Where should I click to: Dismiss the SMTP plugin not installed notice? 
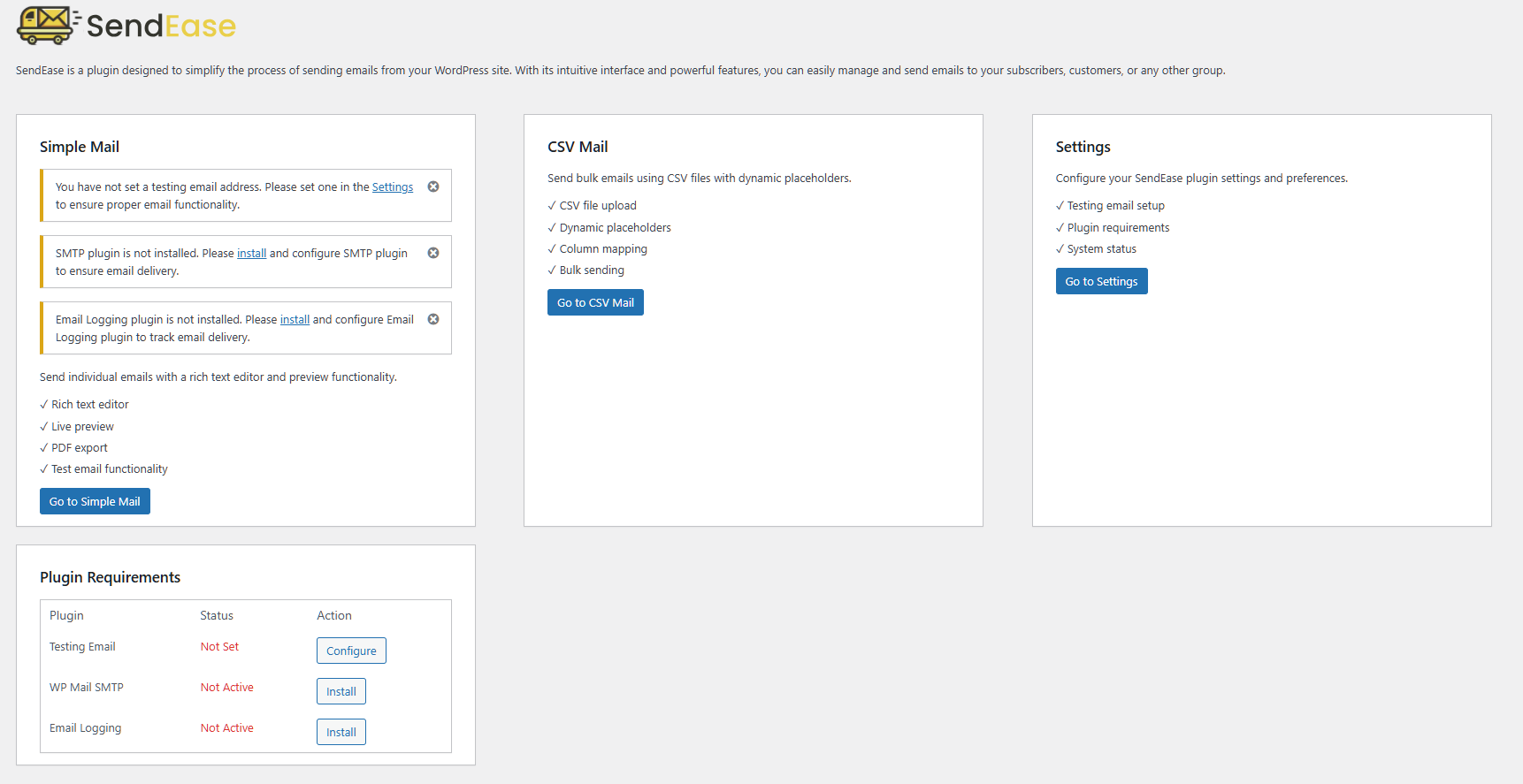[433, 253]
